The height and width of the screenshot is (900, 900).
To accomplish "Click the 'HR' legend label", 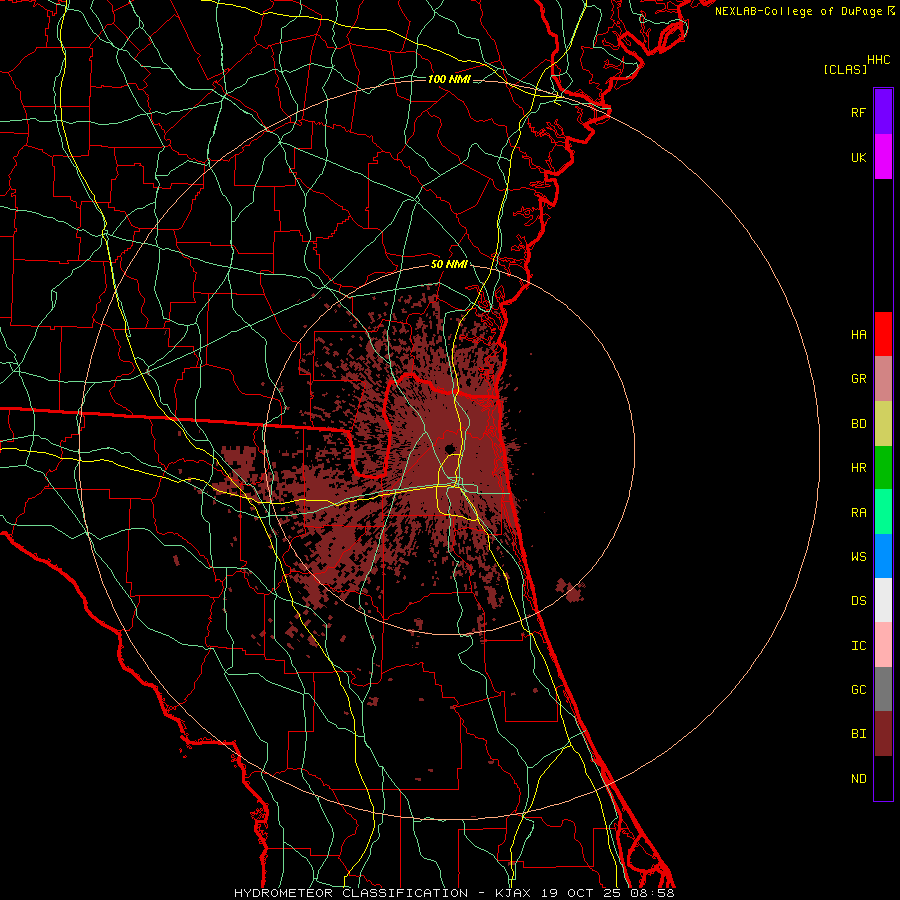I will click(x=858, y=468).
